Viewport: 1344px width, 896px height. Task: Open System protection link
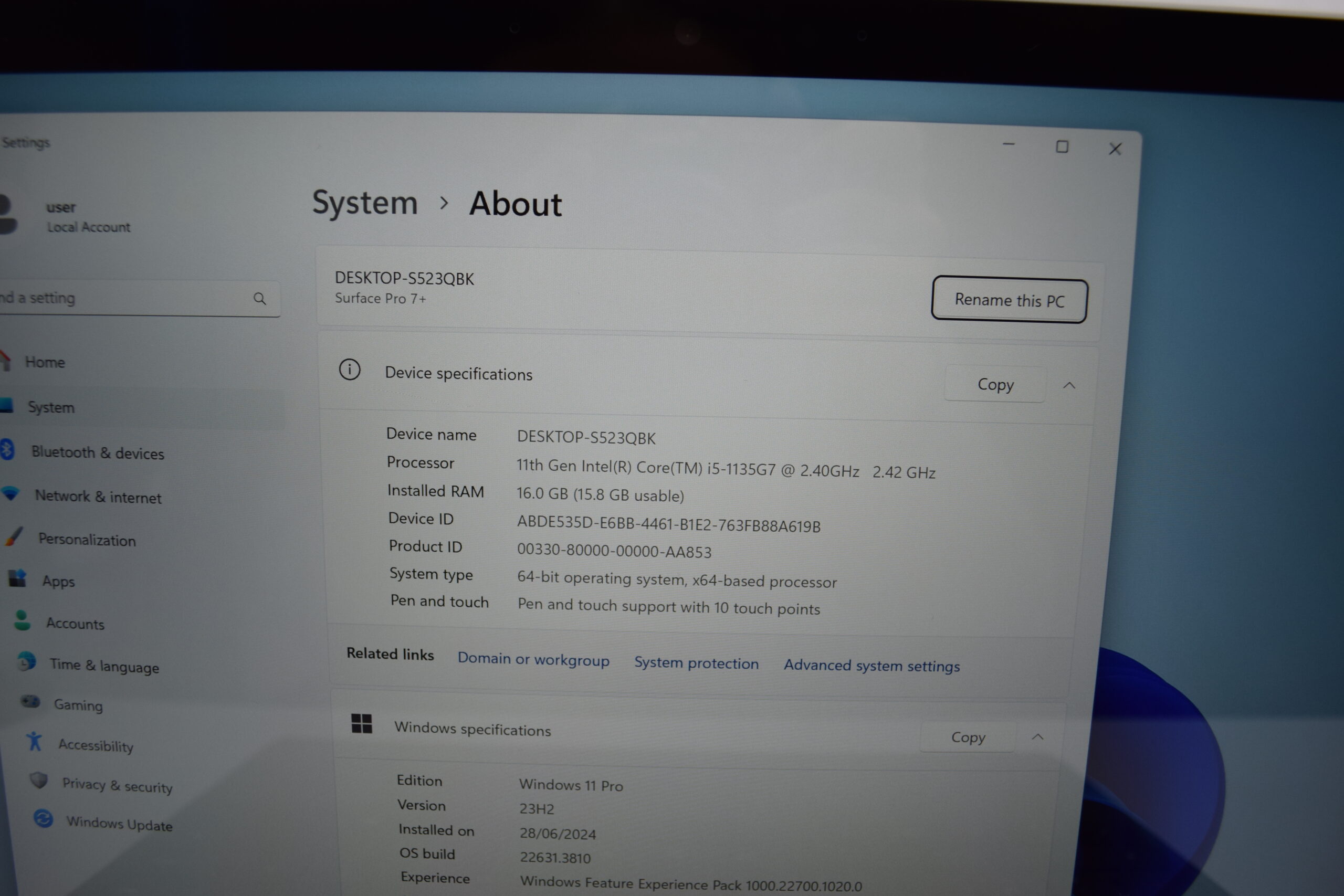coord(696,663)
